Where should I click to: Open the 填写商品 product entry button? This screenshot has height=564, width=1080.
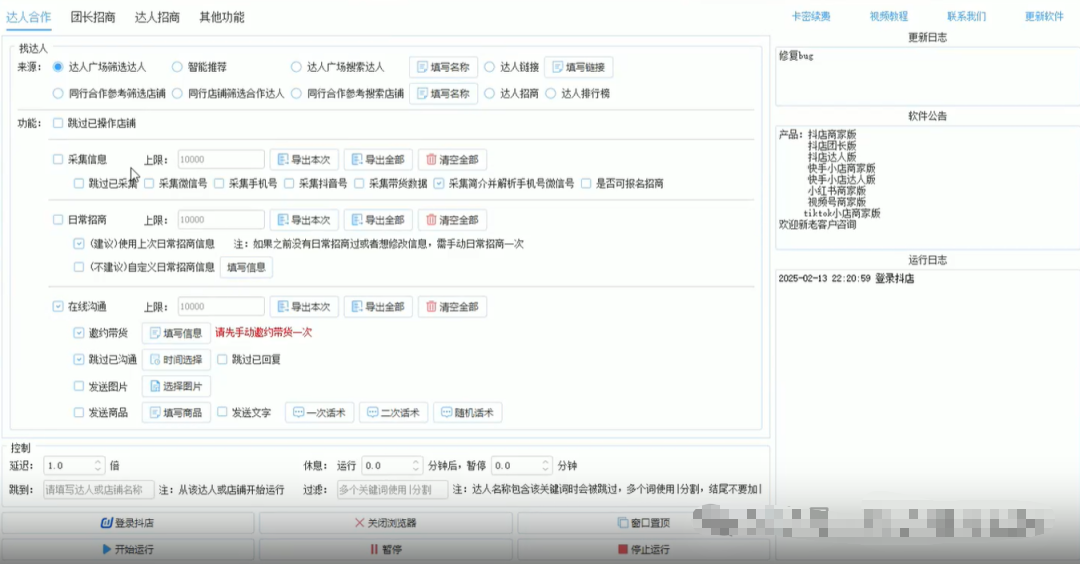pyautogui.click(x=176, y=412)
